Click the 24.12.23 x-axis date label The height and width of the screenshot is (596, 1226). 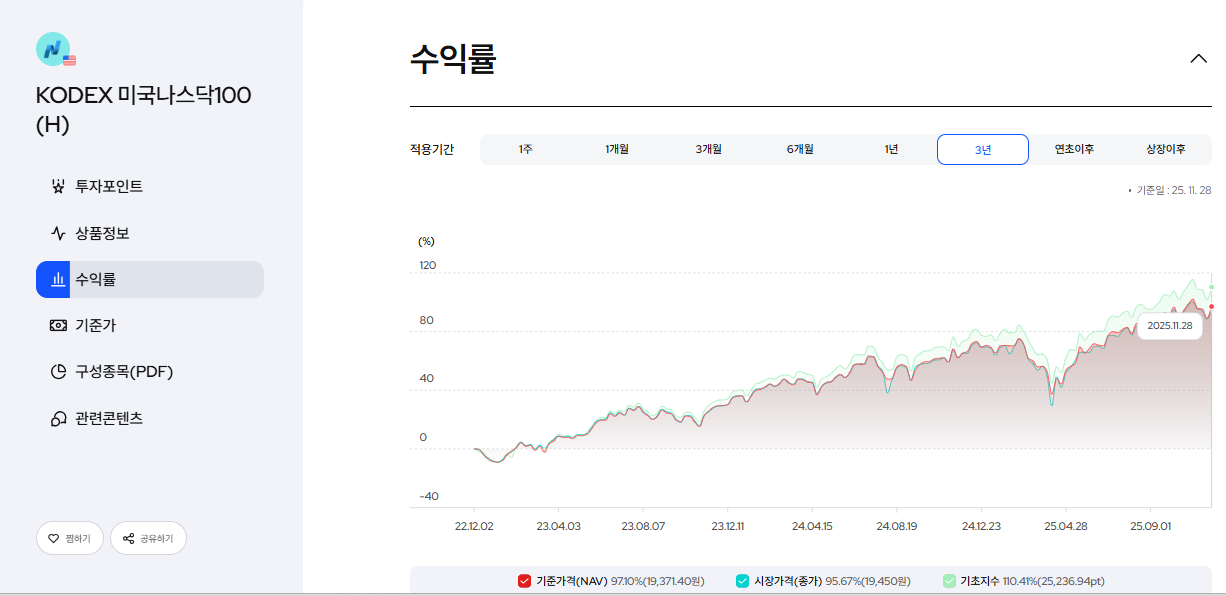point(981,524)
